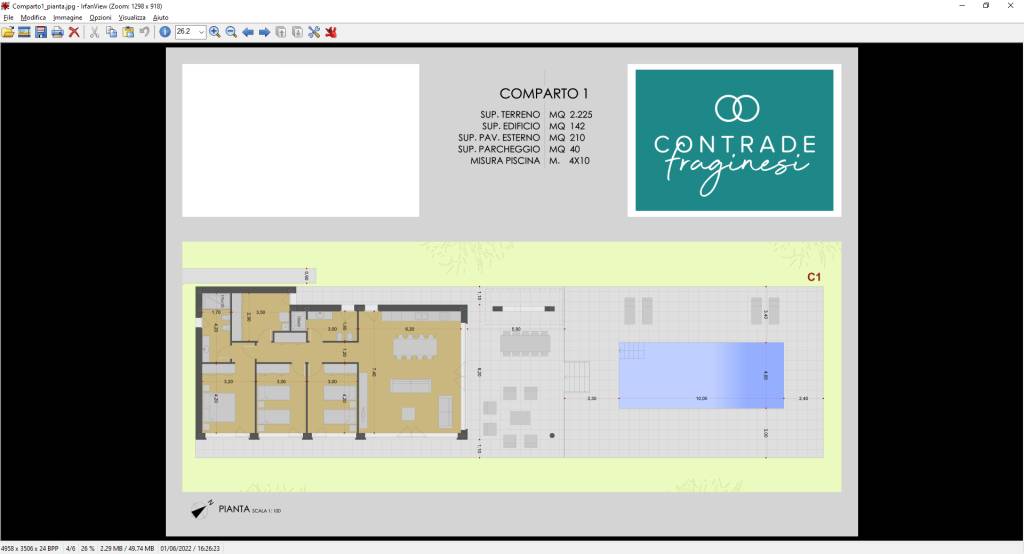Viewport: 1024px width, 554px height.
Task: Click the Open file folder icon
Action: click(8, 32)
